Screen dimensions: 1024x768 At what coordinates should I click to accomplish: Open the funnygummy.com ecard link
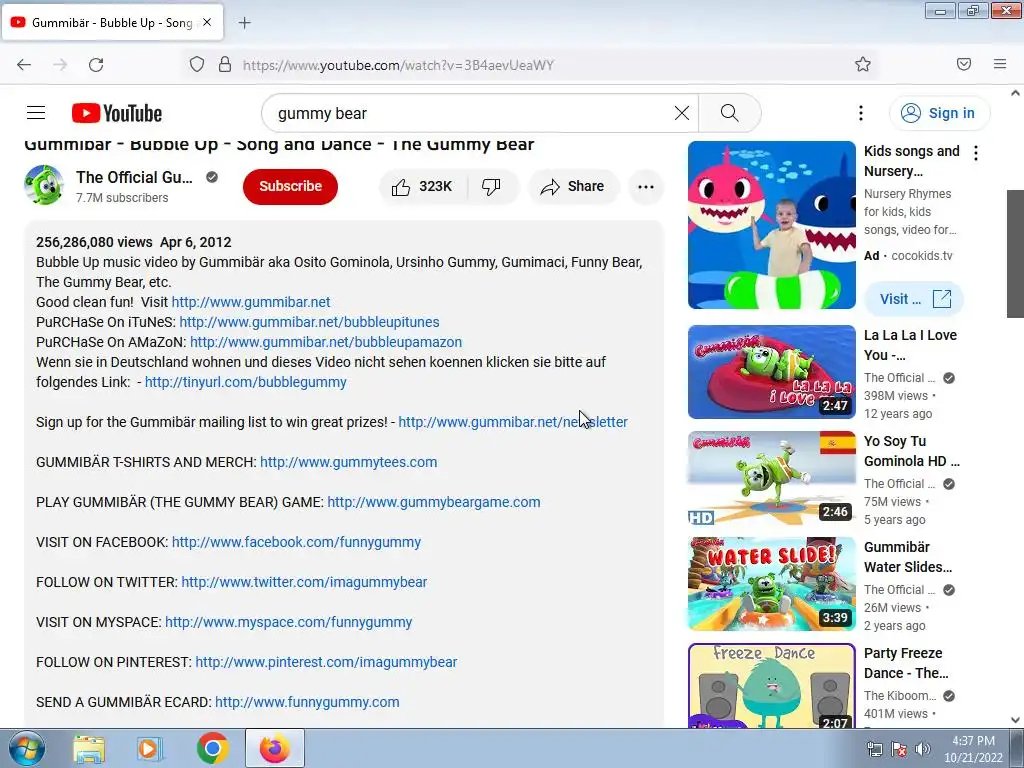click(x=307, y=702)
